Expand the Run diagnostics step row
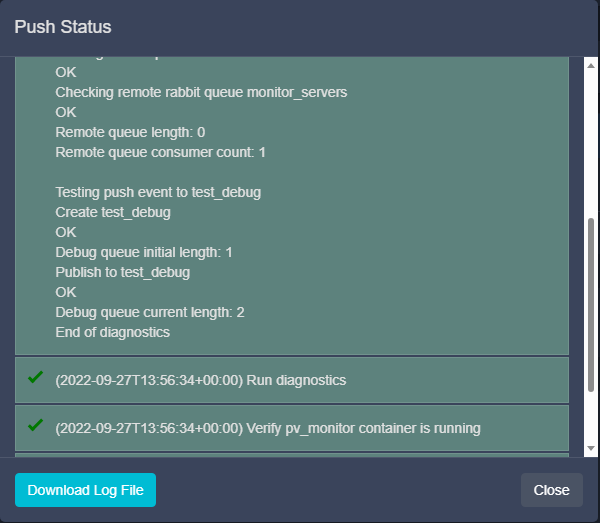The image size is (600, 523). (200, 380)
